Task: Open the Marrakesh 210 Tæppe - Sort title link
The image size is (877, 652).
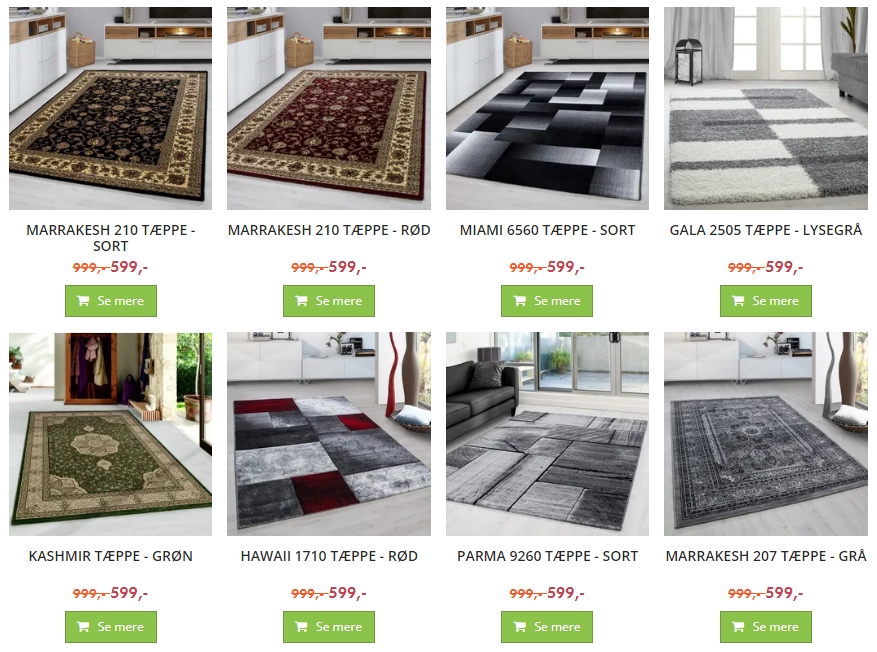Action: point(111,238)
